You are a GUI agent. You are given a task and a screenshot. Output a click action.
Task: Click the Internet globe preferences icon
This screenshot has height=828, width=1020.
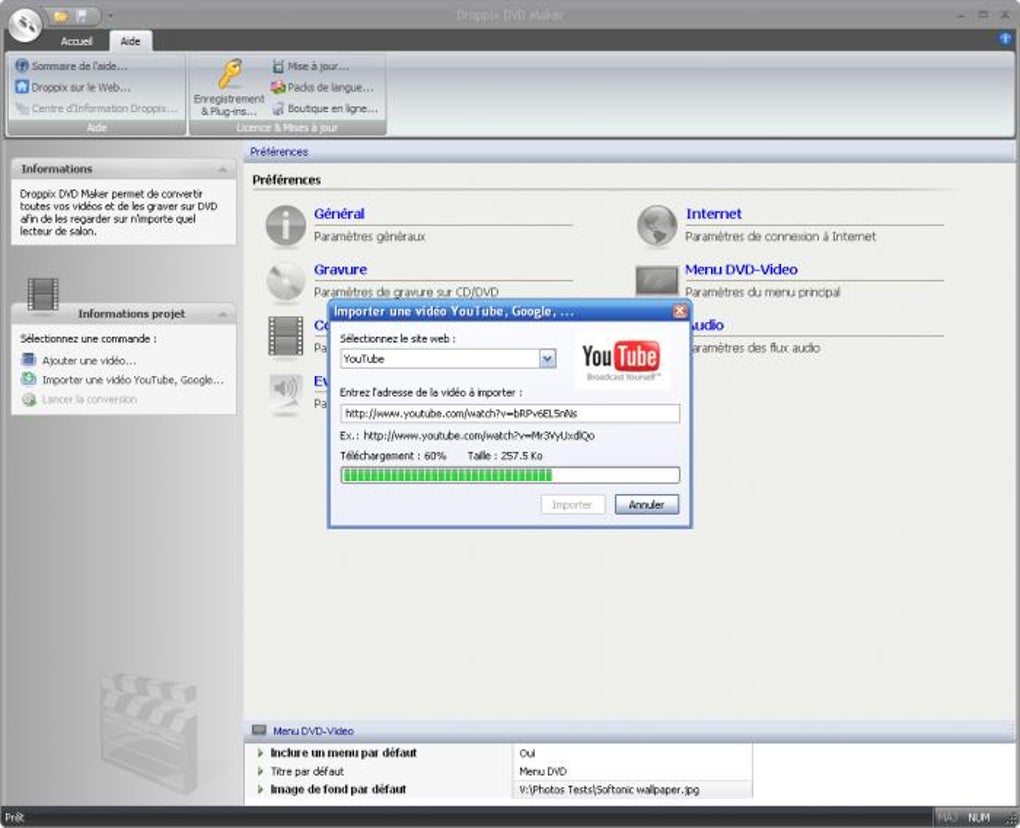pos(656,225)
